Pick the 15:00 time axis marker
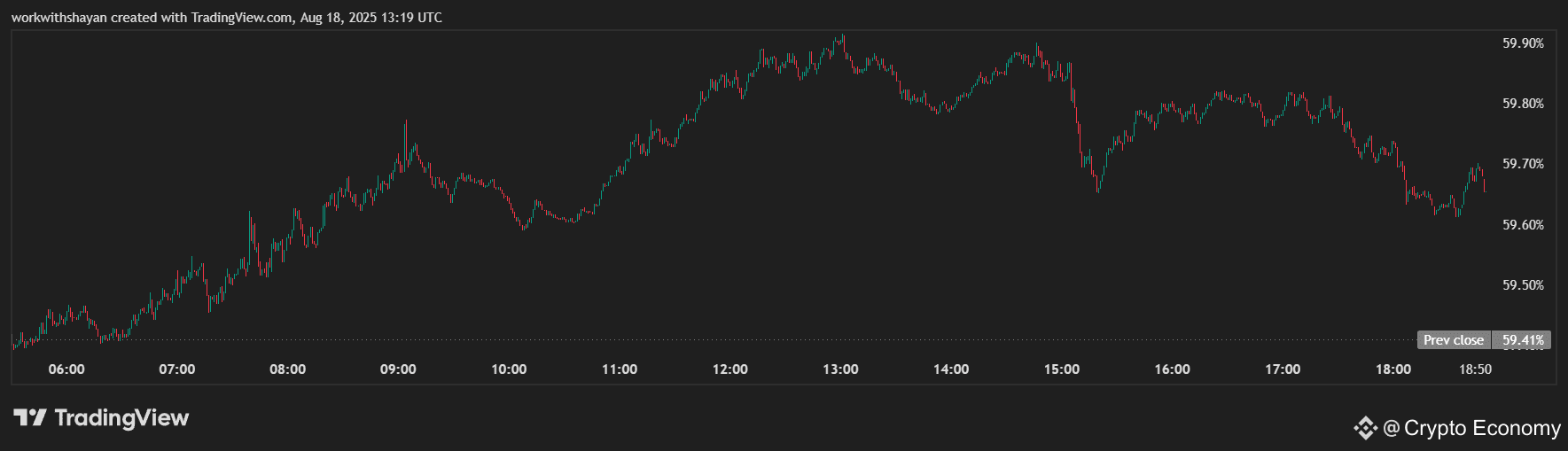Screen dimensions: 1568x451 tap(1062, 369)
